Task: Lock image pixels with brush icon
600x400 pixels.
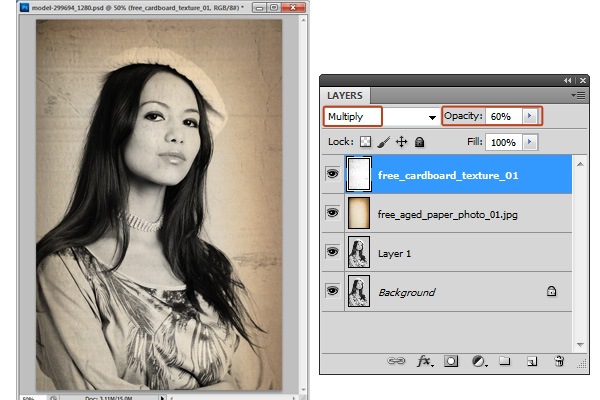Action: click(383, 142)
